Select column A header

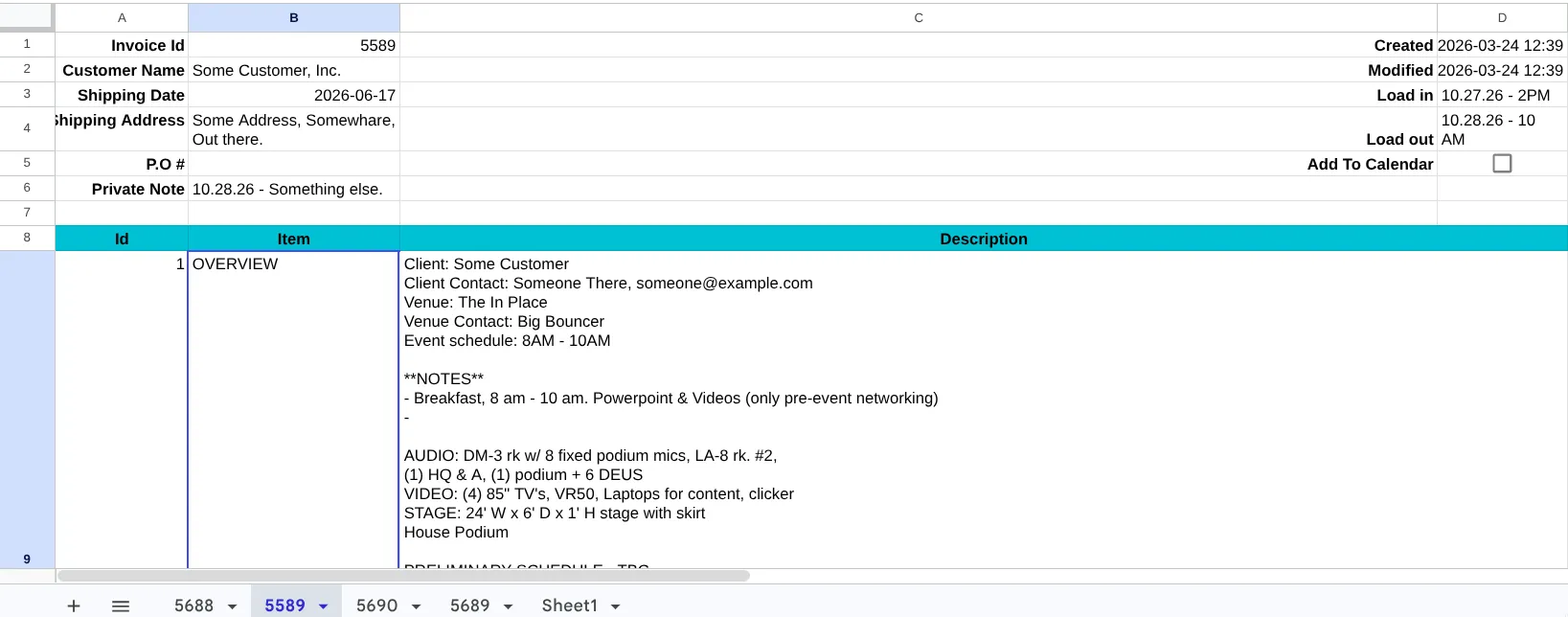tap(122, 17)
